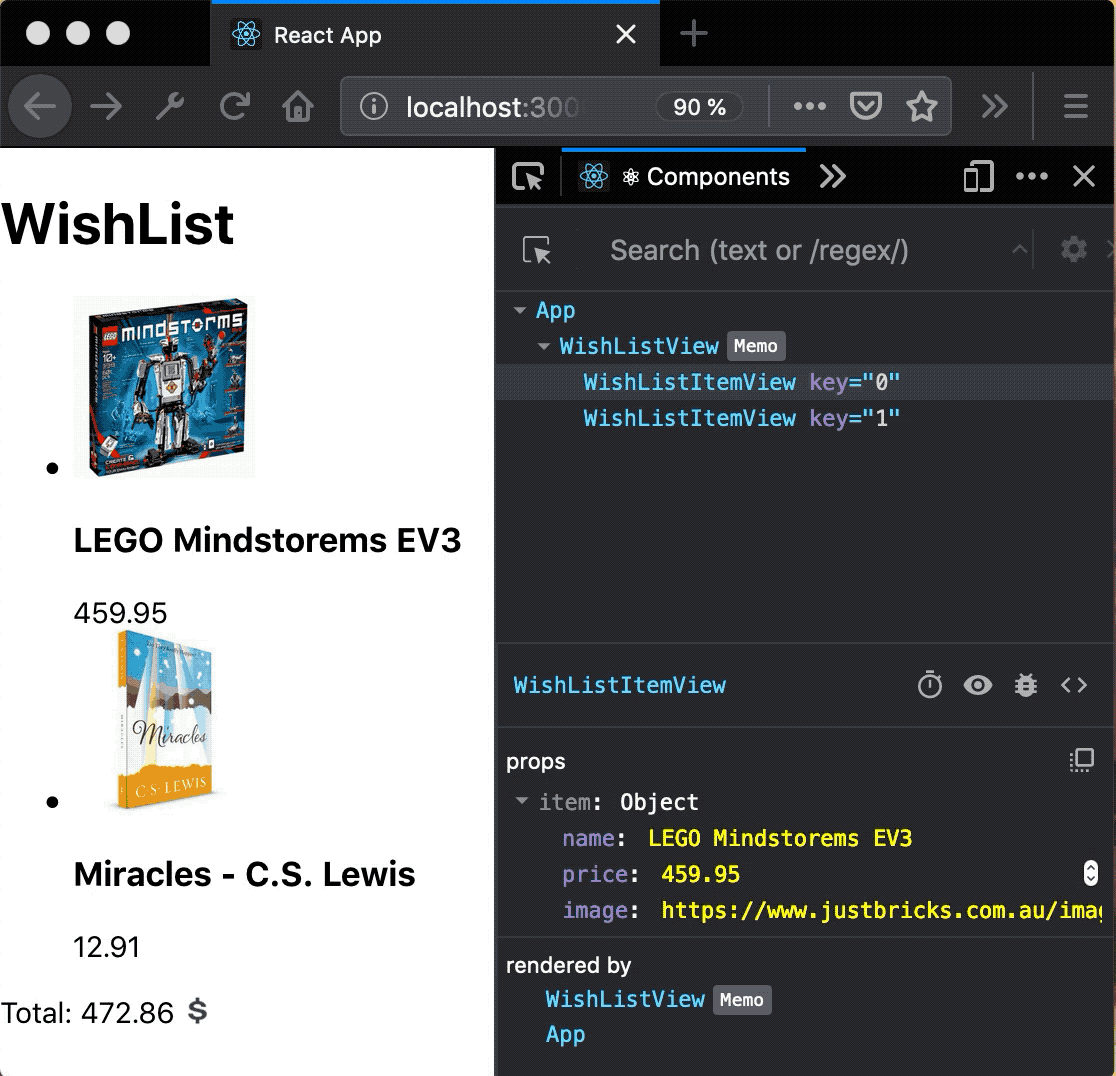Screen dimensions: 1116x1076
Task: Click the 459.95 price on the page
Action: click(120, 613)
